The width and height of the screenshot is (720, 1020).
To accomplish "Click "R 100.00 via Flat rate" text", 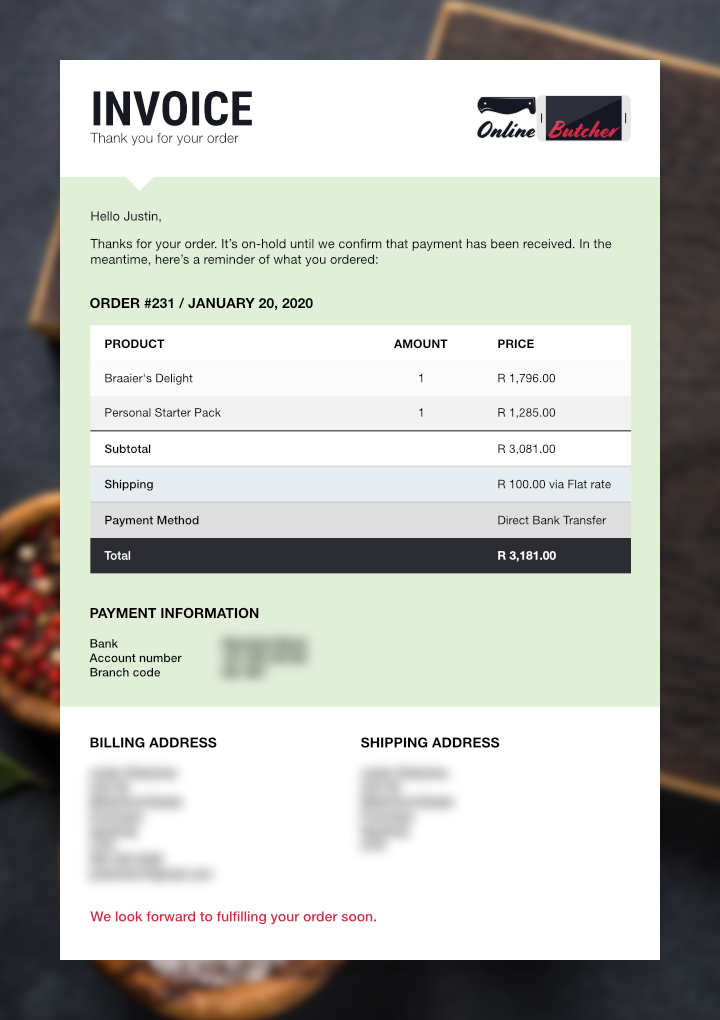I will pos(554,484).
